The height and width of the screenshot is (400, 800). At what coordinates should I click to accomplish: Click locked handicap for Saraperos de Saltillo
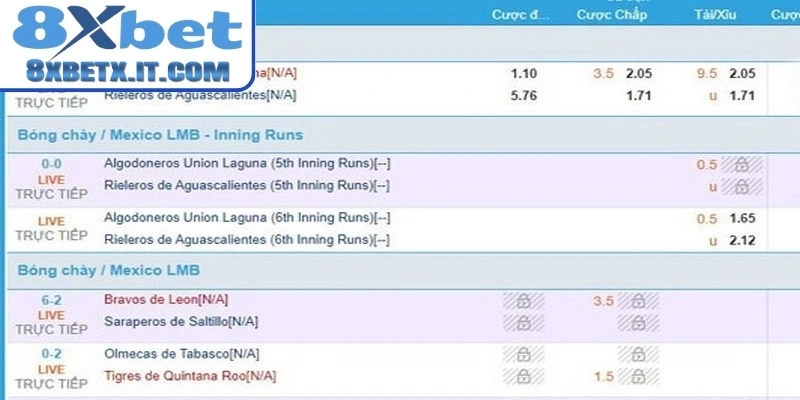638,323
